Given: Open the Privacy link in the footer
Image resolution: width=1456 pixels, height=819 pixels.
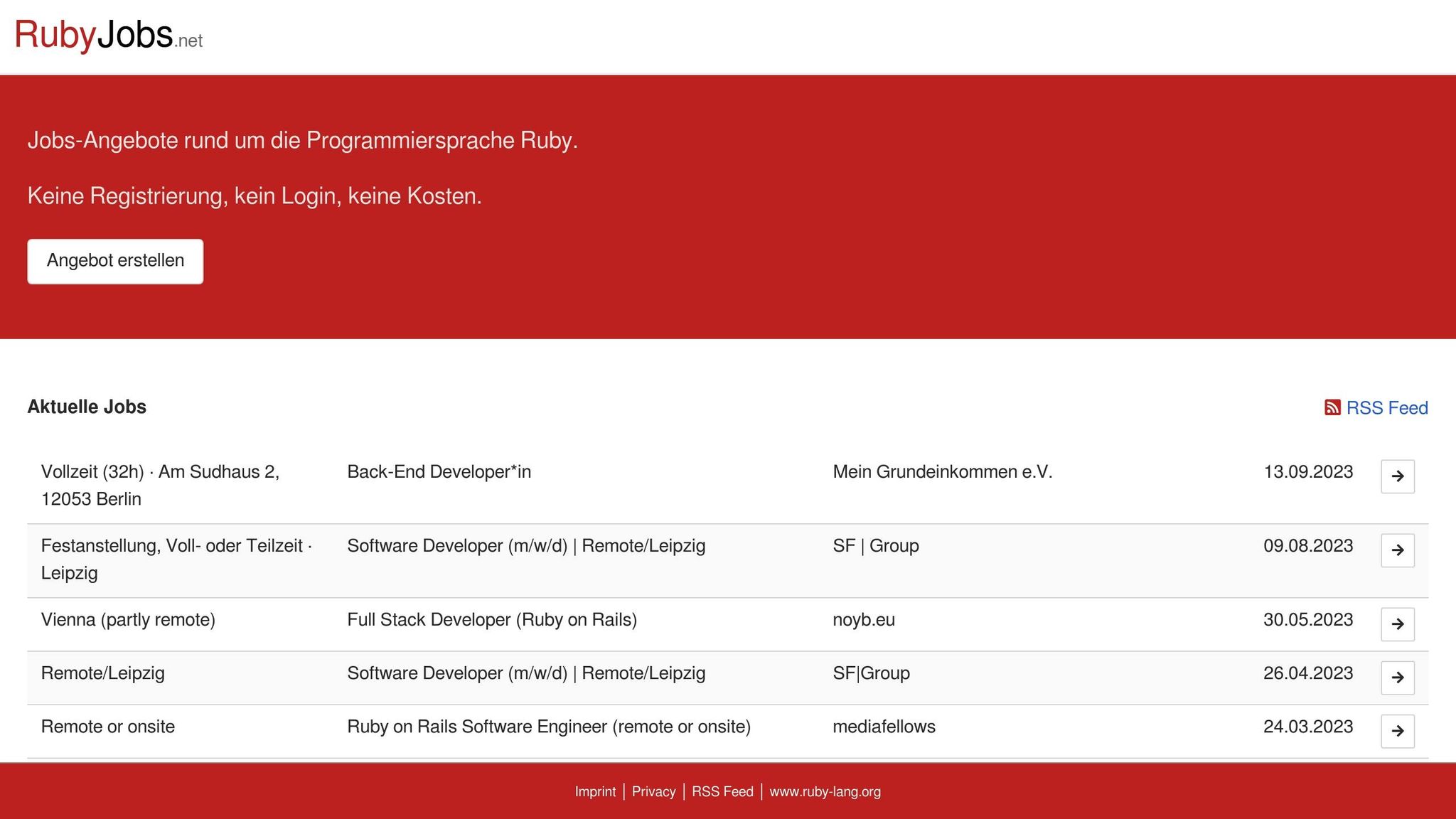Looking at the screenshot, I should click(x=653, y=791).
